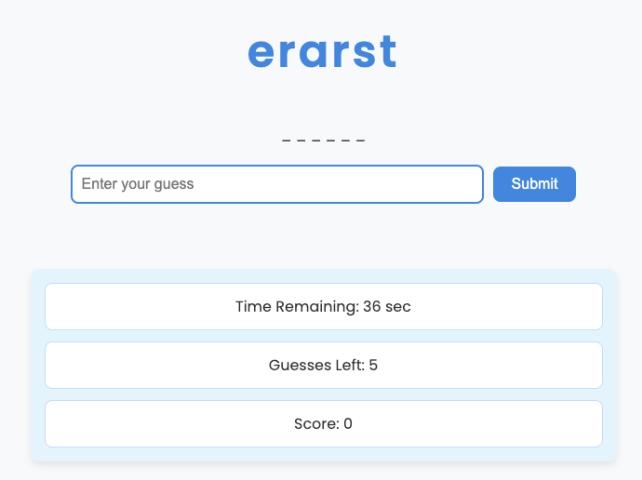
Task: Click the guesses left count "5"
Action: pos(373,365)
